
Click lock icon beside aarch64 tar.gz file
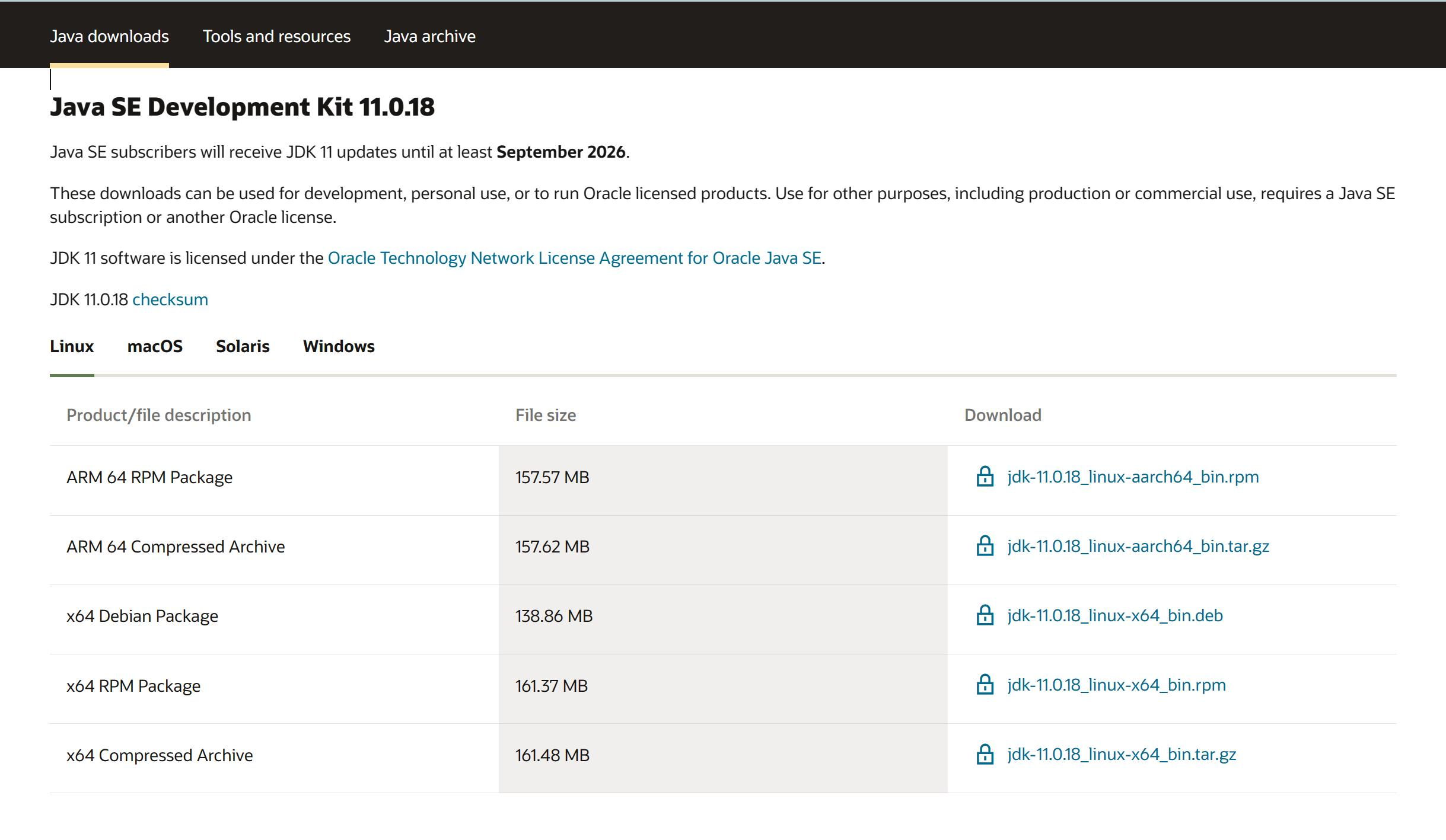pyautogui.click(x=985, y=545)
